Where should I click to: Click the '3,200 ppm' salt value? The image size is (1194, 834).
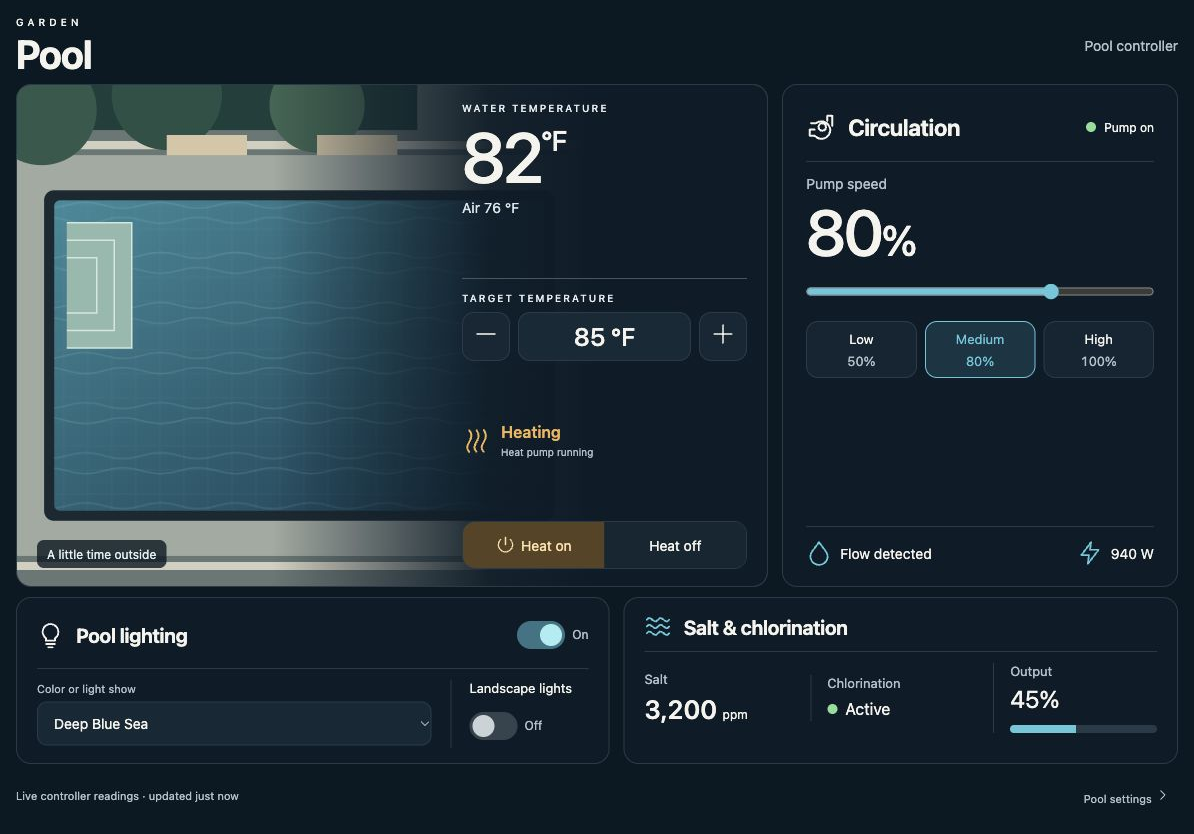point(696,710)
